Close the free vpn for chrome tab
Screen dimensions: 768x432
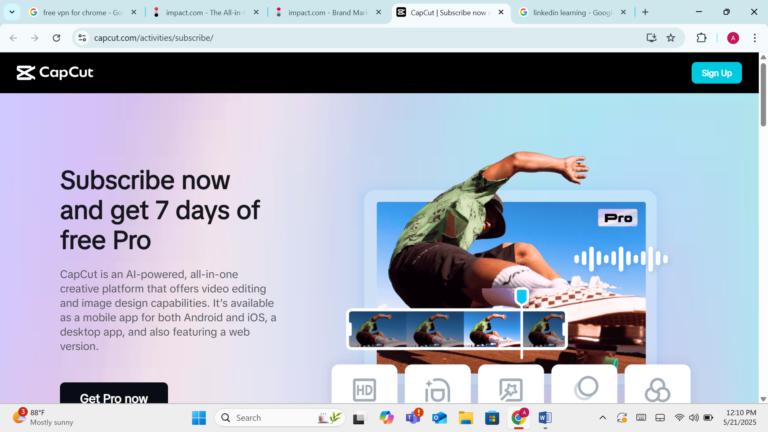point(133,12)
